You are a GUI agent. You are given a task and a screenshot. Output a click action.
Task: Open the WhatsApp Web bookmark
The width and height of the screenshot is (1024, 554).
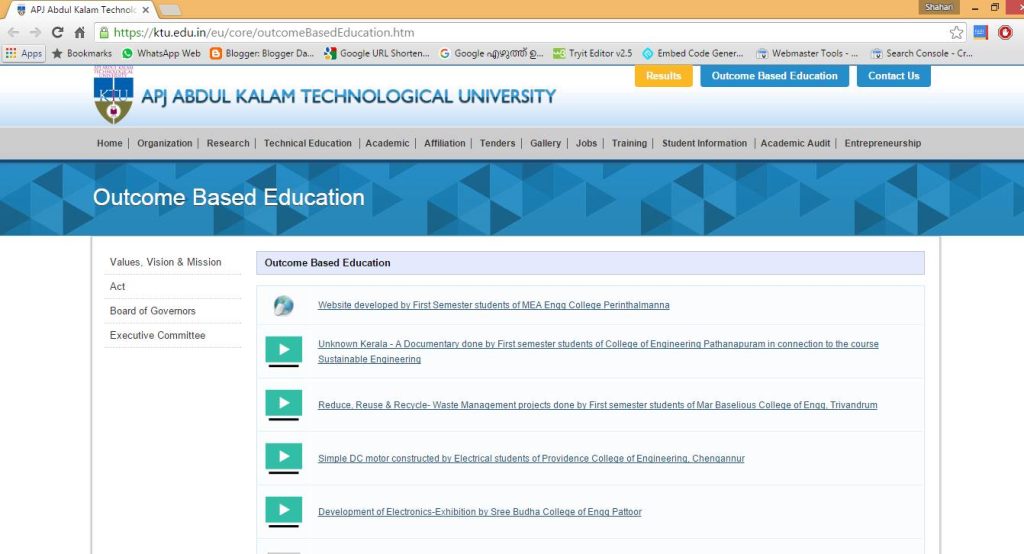(161, 53)
